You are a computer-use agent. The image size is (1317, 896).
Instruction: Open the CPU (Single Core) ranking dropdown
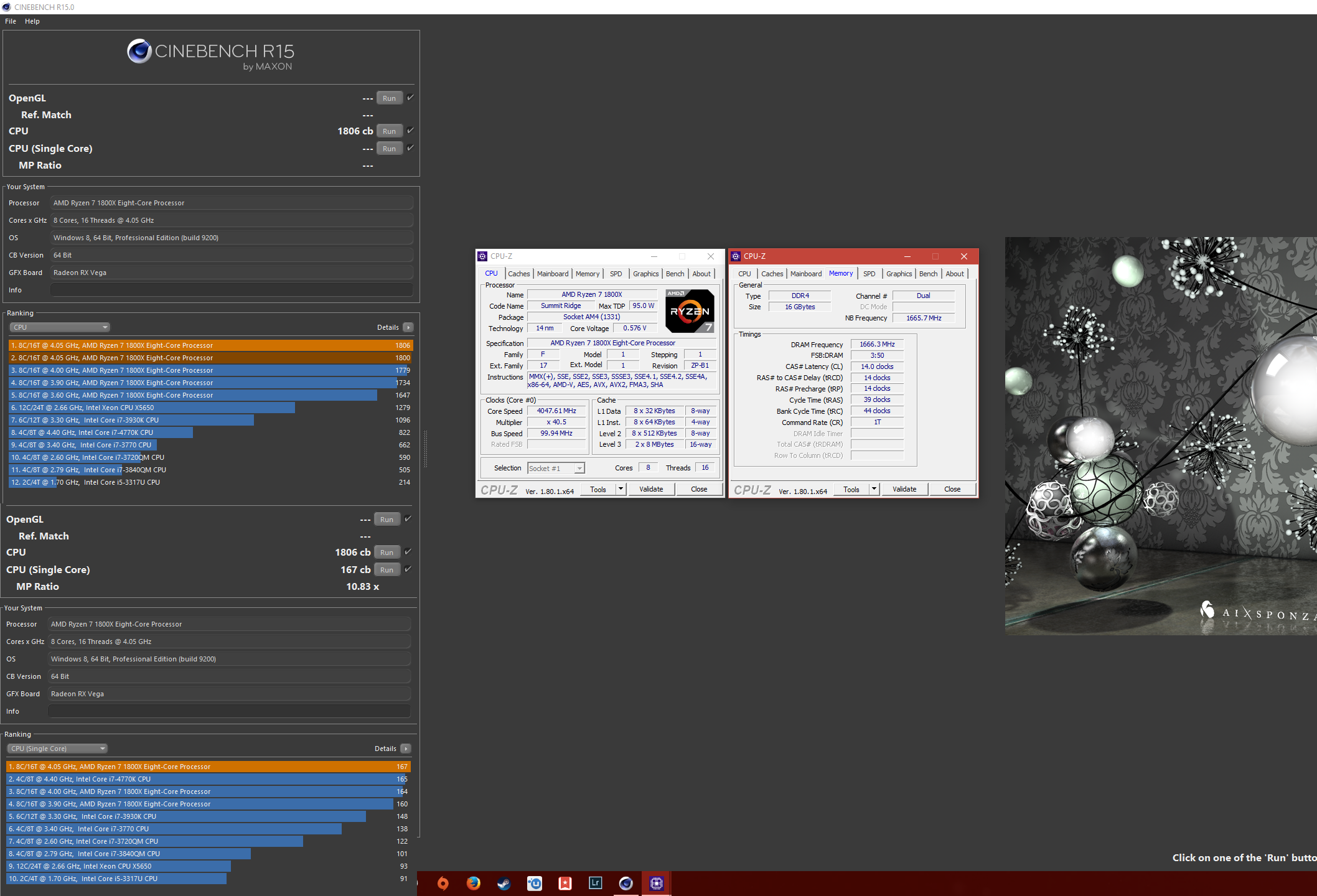57,749
